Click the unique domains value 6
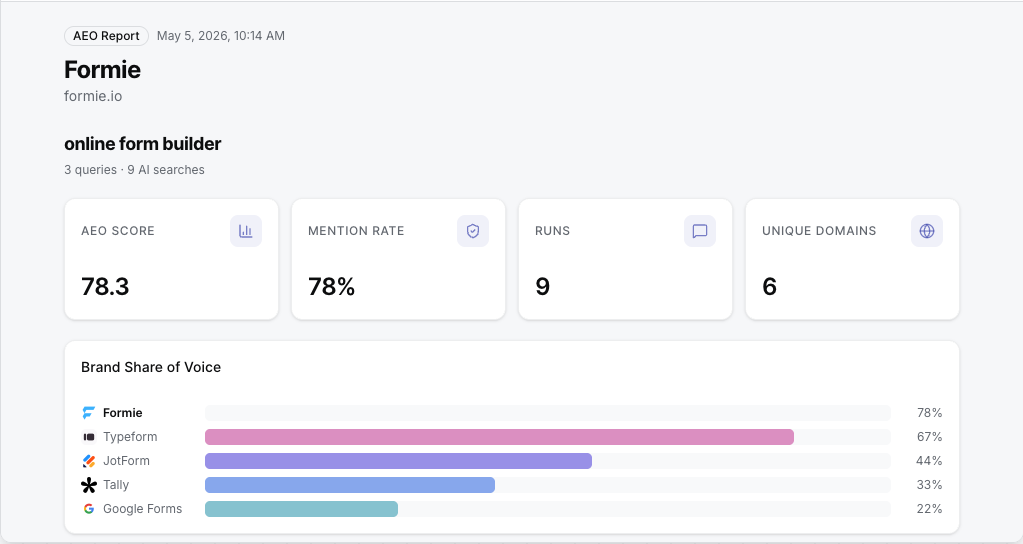This screenshot has width=1023, height=544. tap(770, 286)
